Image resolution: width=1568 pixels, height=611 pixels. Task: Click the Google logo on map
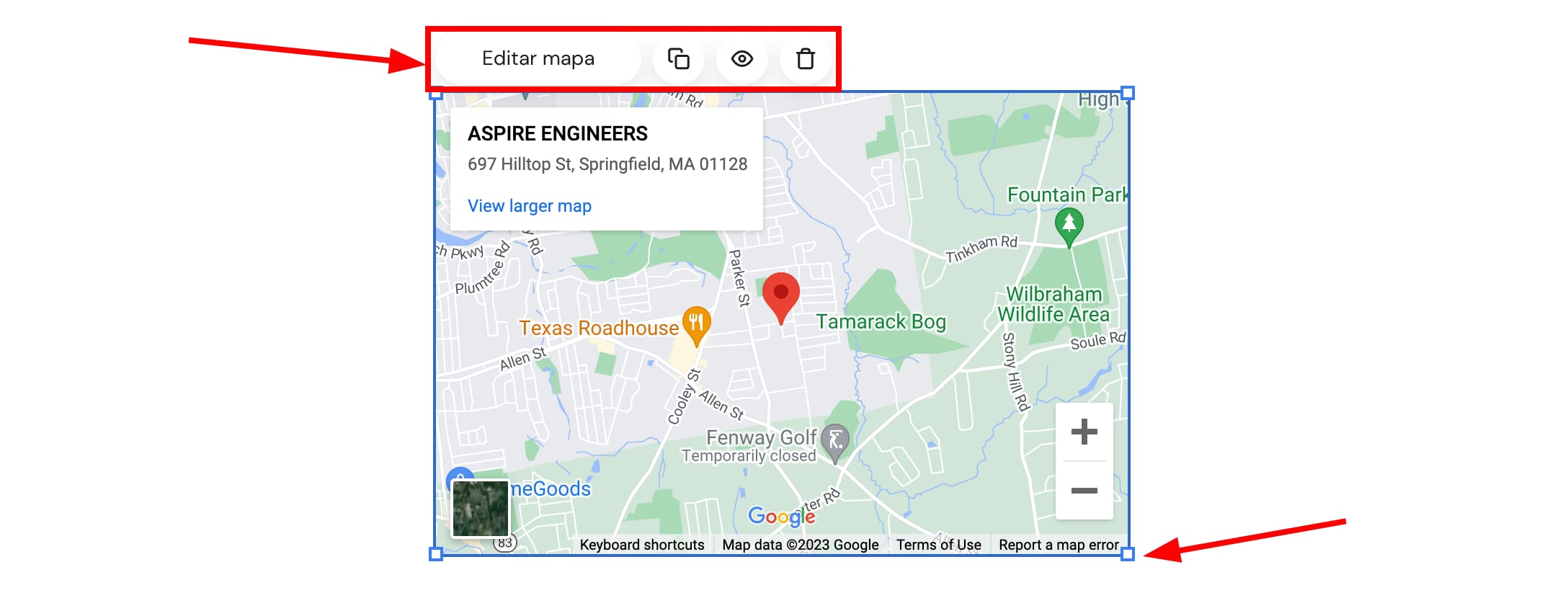tap(782, 516)
